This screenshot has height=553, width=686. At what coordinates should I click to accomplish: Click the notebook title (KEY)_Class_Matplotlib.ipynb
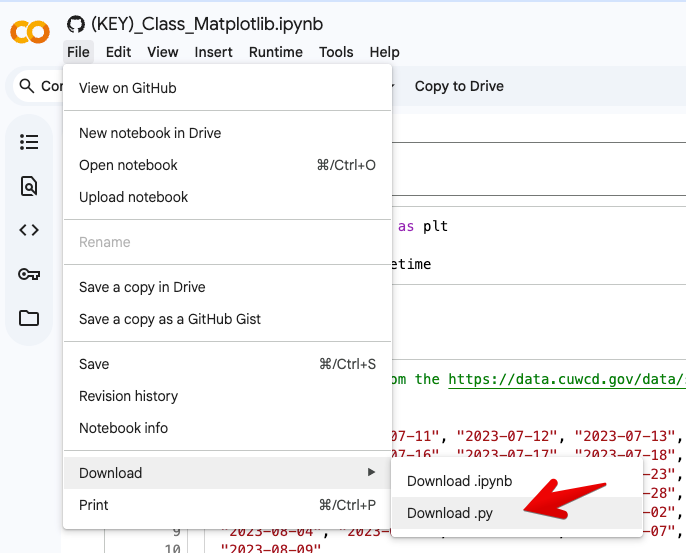pyautogui.click(x=207, y=24)
